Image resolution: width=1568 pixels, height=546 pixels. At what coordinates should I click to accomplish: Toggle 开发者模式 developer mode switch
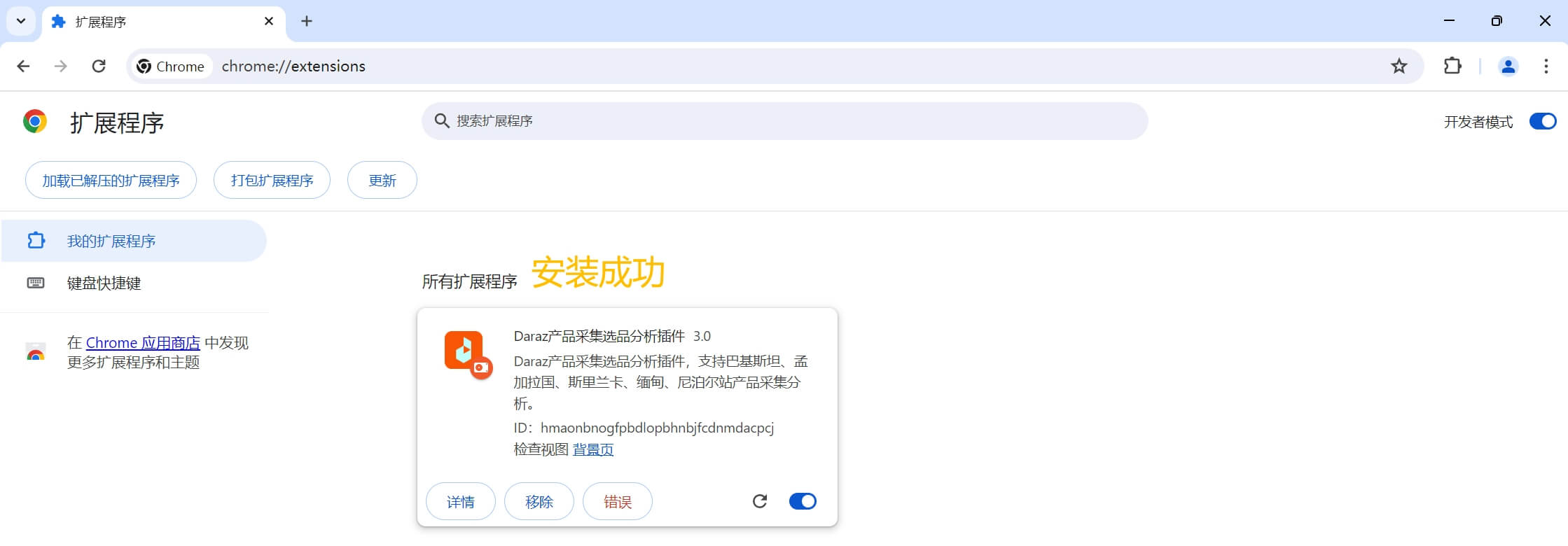[x=1542, y=122]
